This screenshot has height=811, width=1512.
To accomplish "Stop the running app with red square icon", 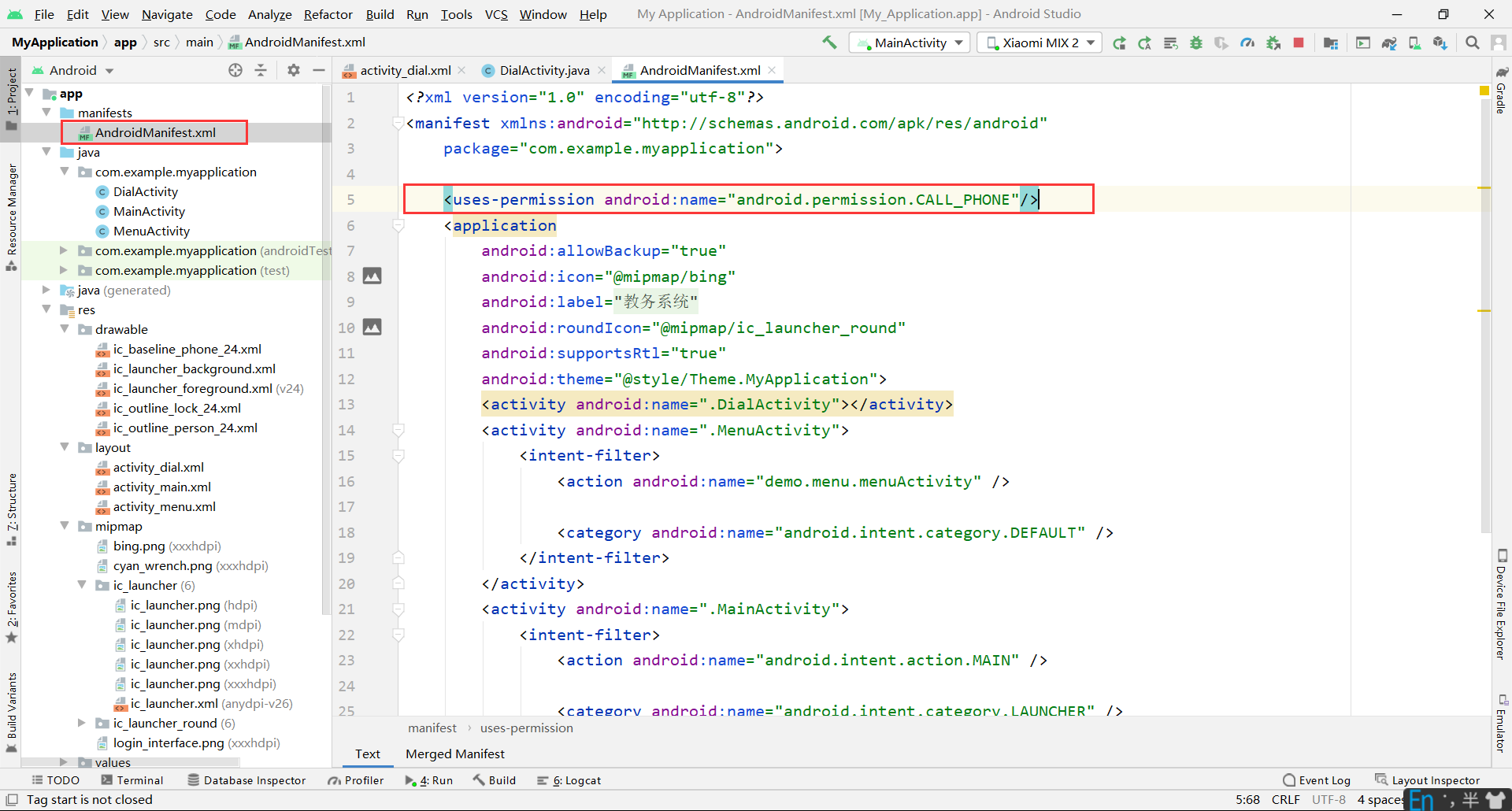I will (1298, 43).
